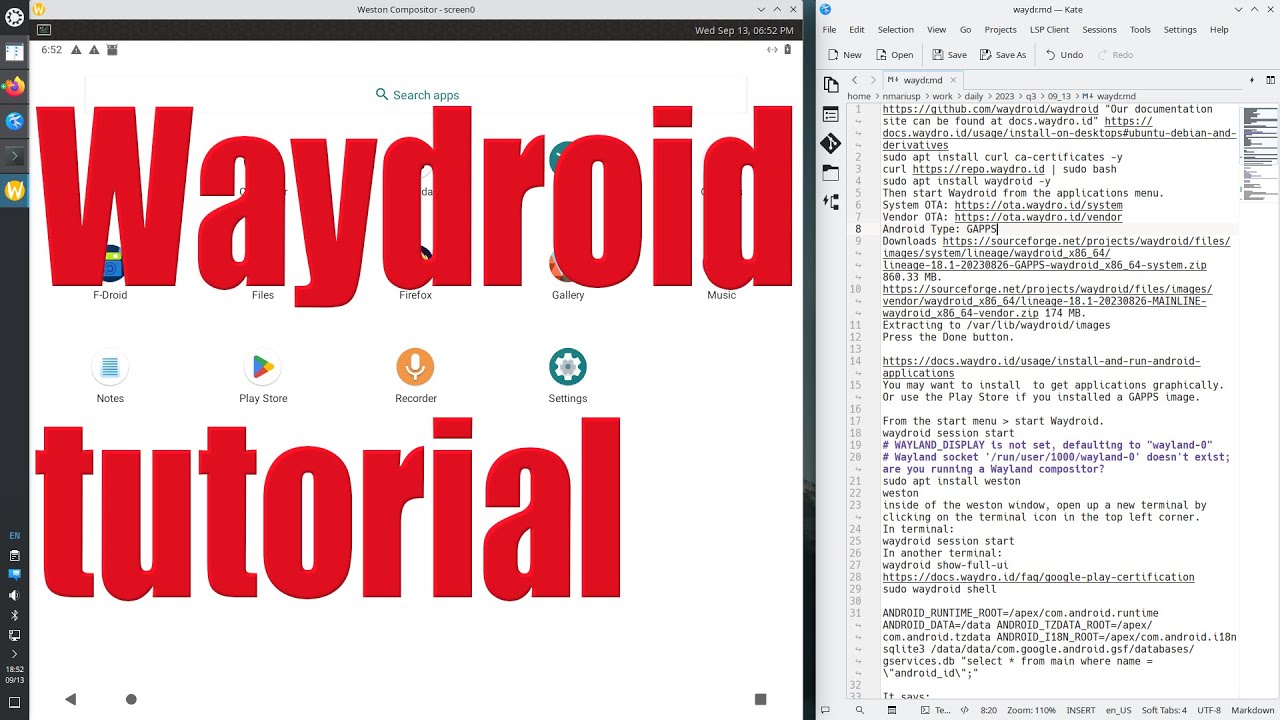The width and height of the screenshot is (1280, 720).
Task: Click 'q3' in the breadcrumb path
Action: pyautogui.click(x=1031, y=97)
